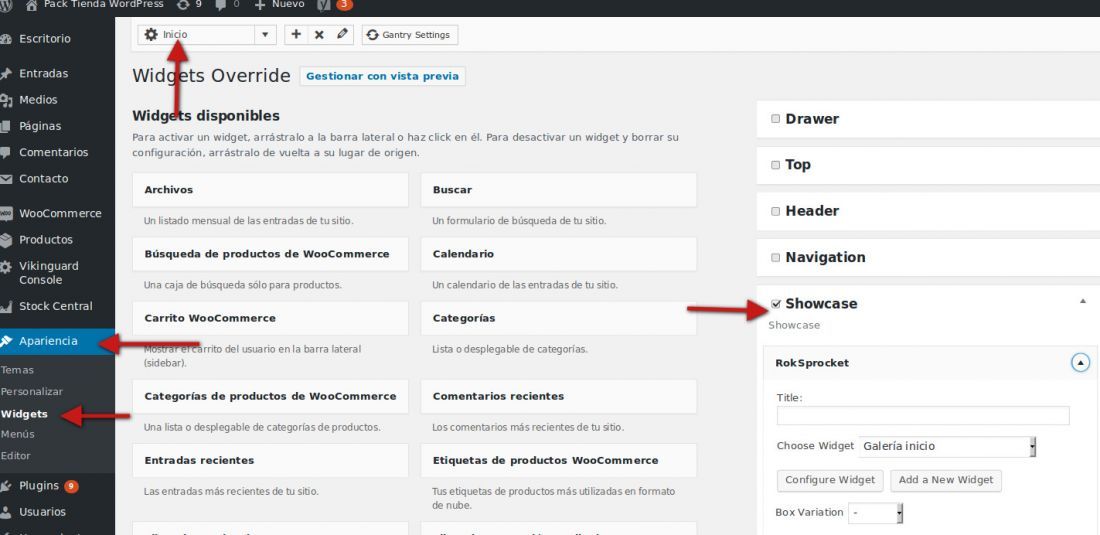
Task: Click the Productos box icon
Action: pos(6,240)
